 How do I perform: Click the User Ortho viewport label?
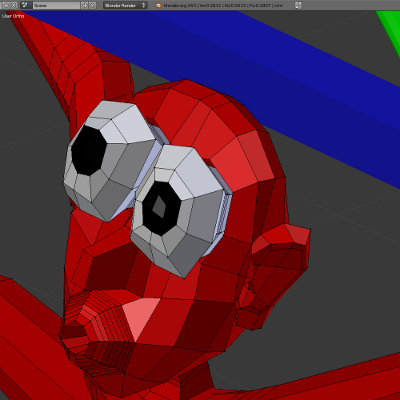[x=13, y=16]
